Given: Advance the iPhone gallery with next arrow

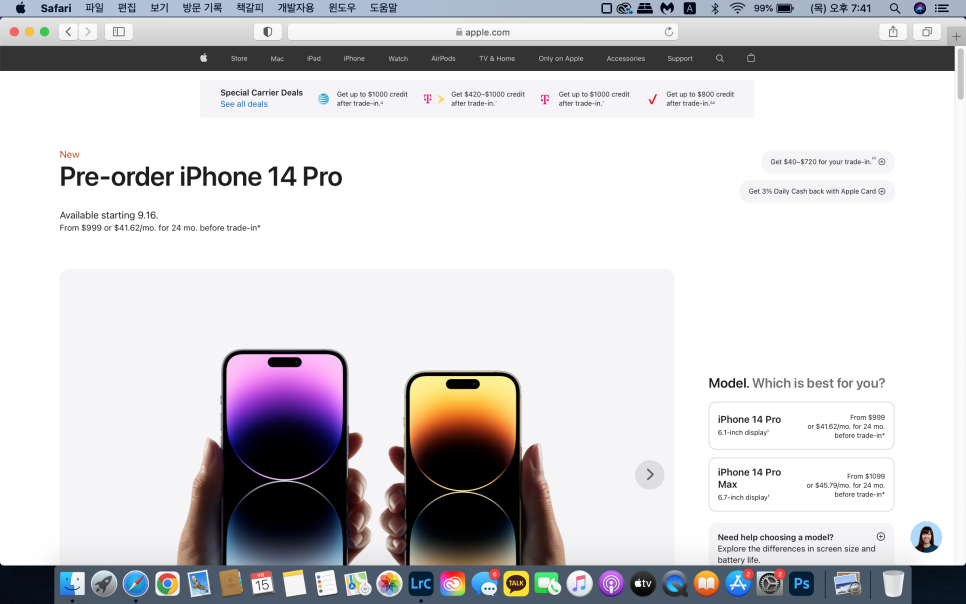Looking at the screenshot, I should click(649, 475).
